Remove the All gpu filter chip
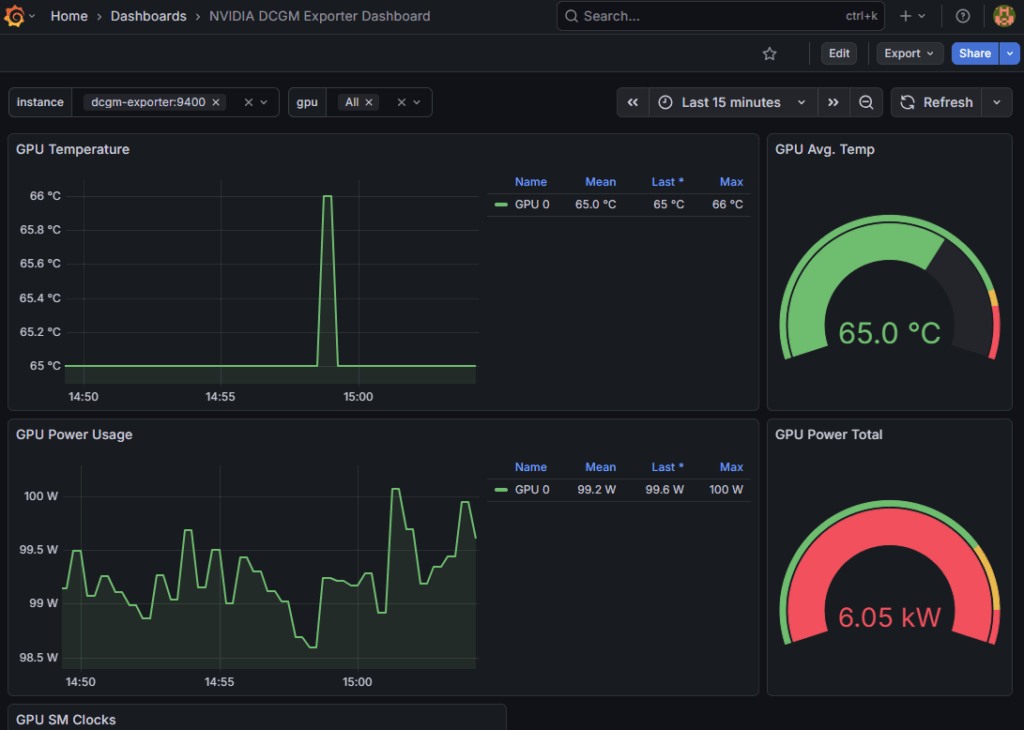 369,102
